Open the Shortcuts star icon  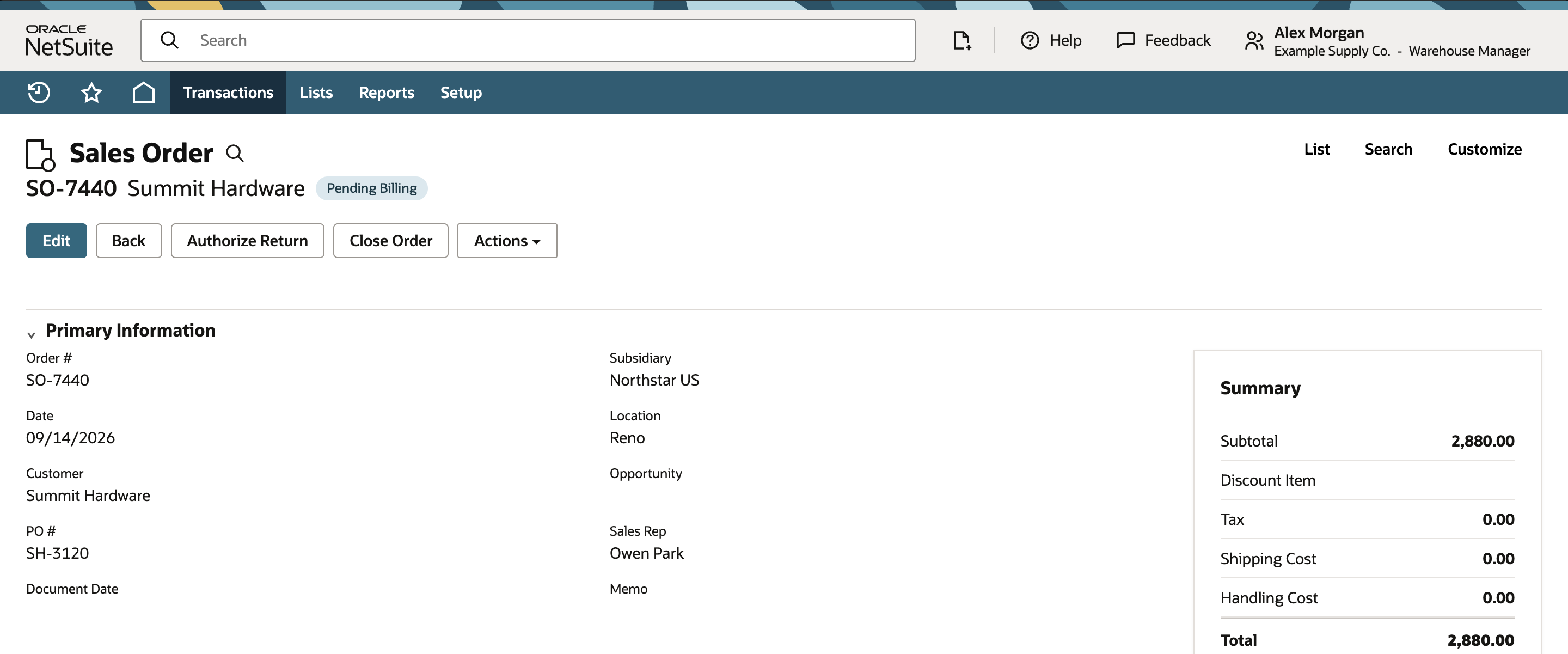click(91, 93)
